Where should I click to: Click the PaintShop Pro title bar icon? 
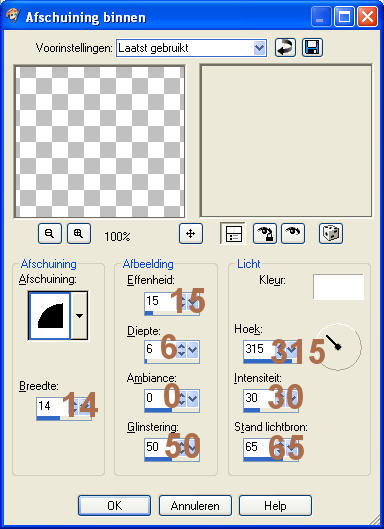[13, 16]
